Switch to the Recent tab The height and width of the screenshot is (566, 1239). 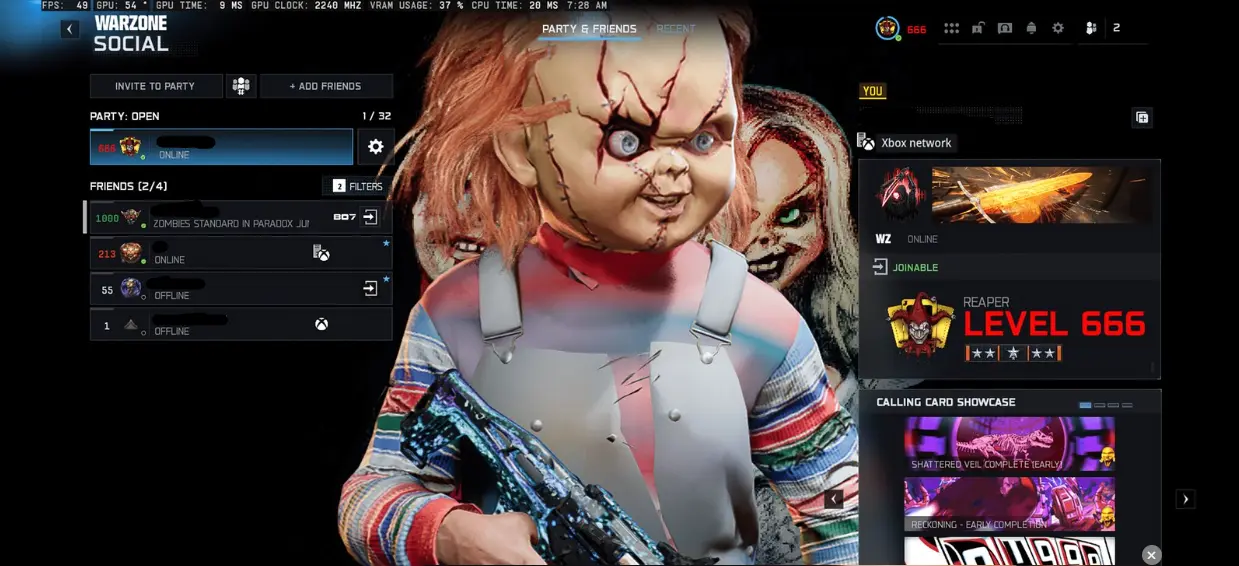pos(676,29)
